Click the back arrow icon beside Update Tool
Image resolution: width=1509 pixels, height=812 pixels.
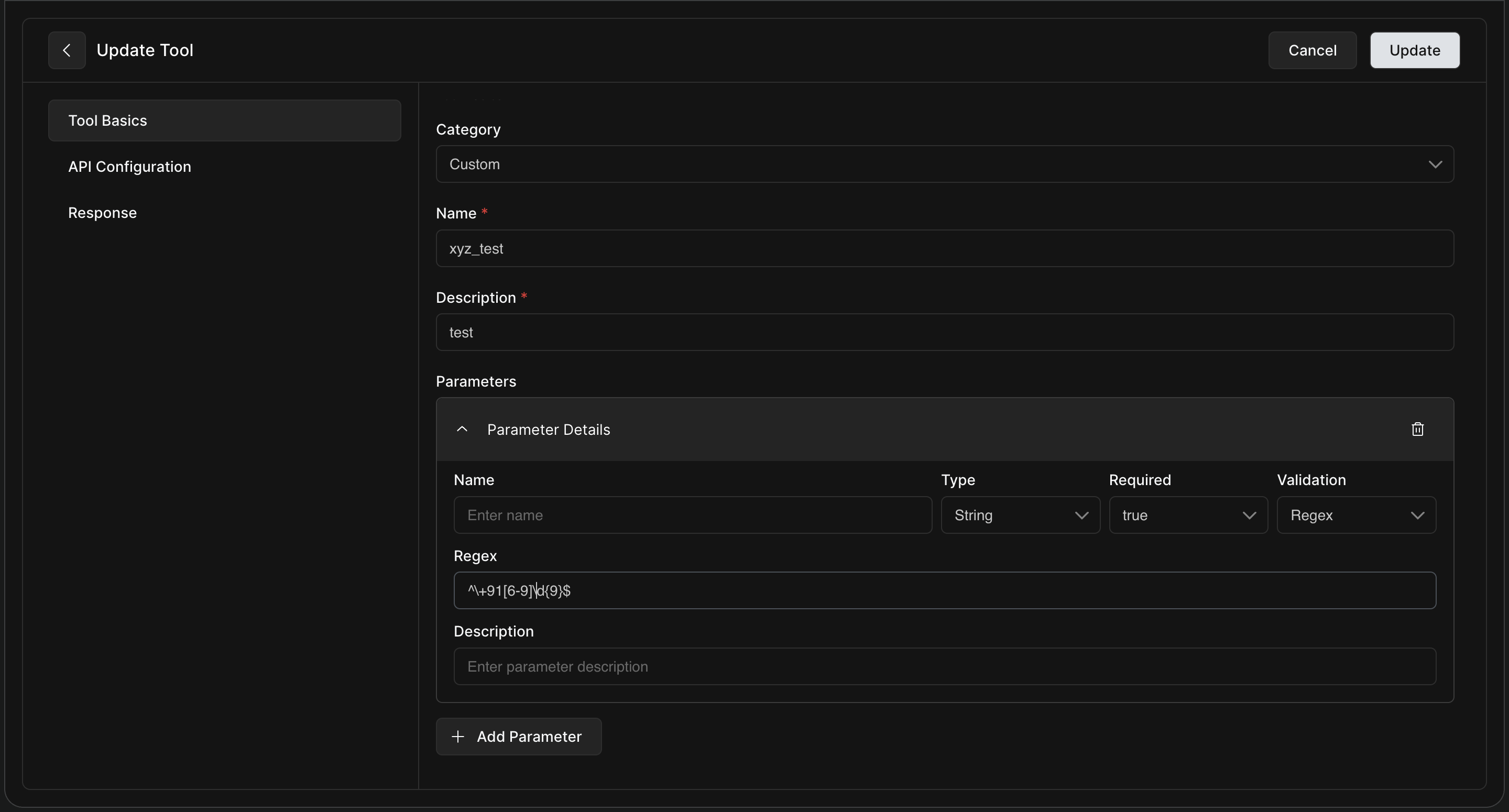pos(67,50)
